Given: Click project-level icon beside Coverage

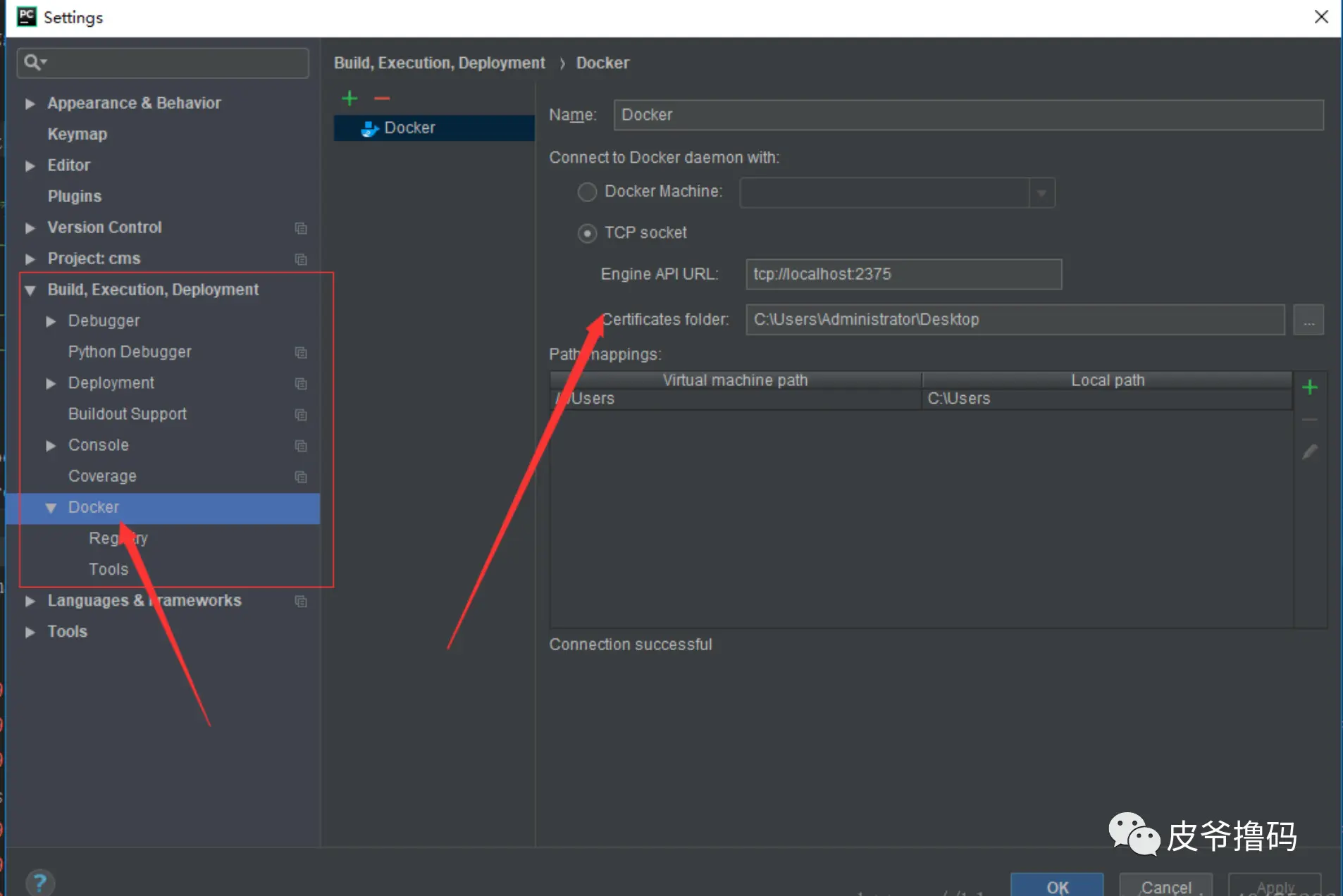Looking at the screenshot, I should [x=301, y=477].
